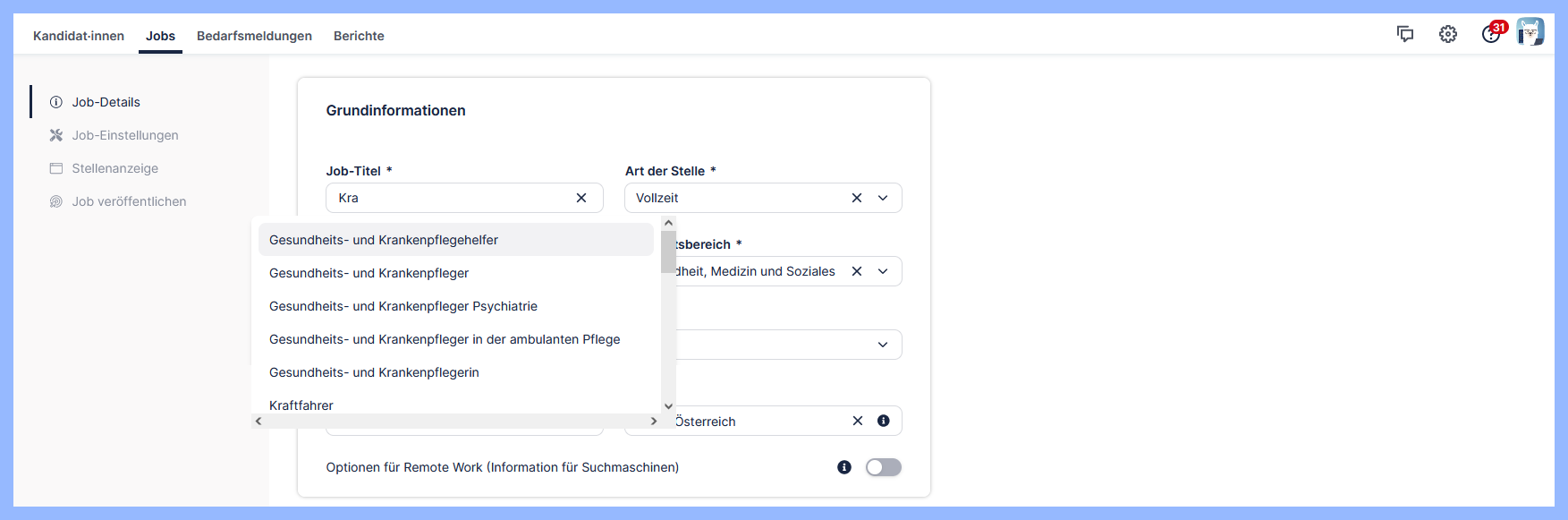Go to Job-Einstellungen in sidebar
Screen dimensions: 1568x520
[125, 135]
